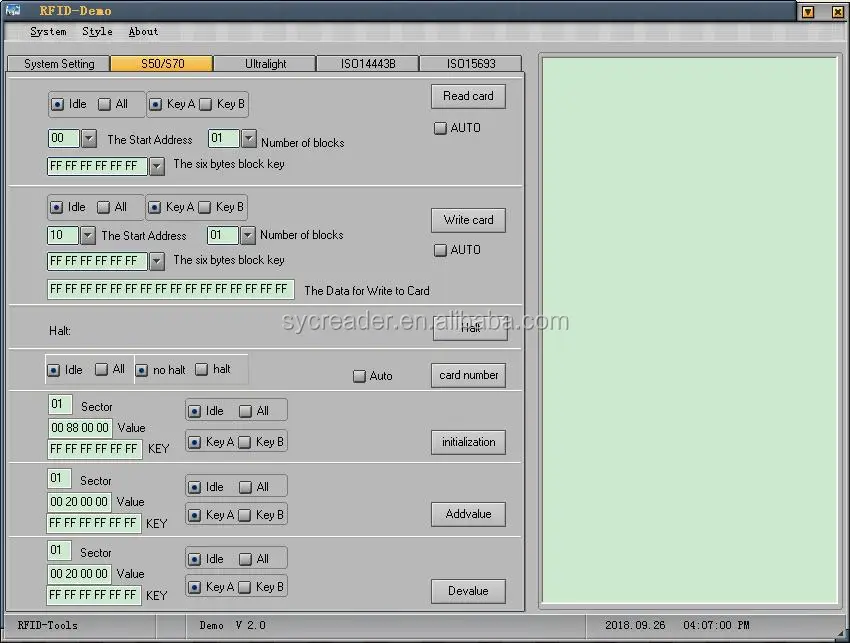Click the card number button
This screenshot has width=850, height=643.
[x=468, y=375]
